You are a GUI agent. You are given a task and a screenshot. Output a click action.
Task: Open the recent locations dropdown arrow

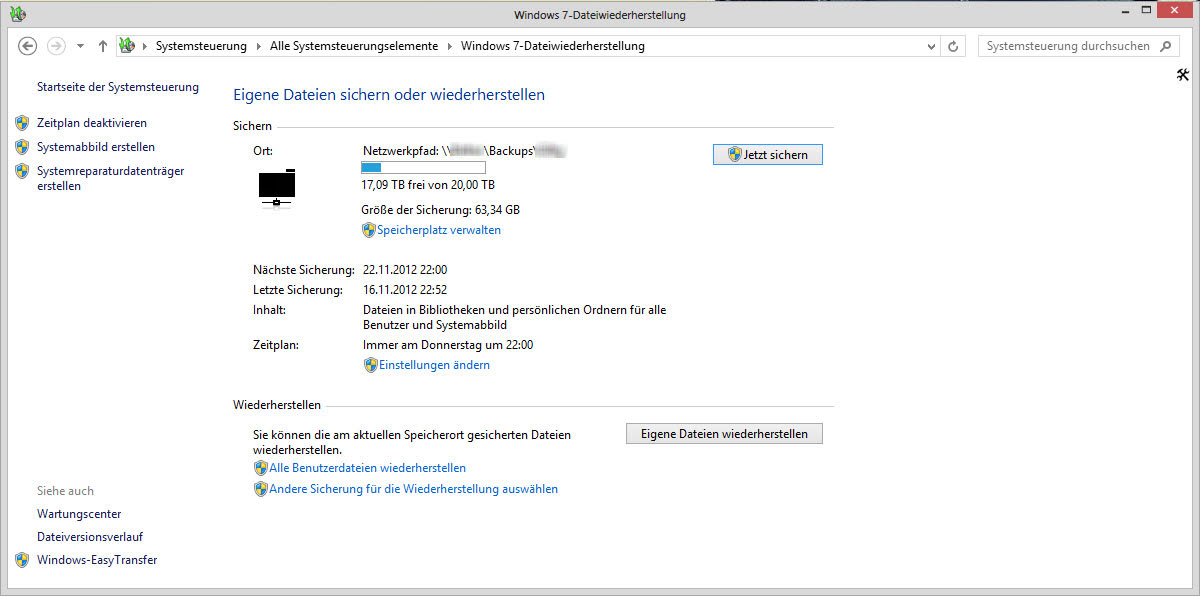click(80, 47)
